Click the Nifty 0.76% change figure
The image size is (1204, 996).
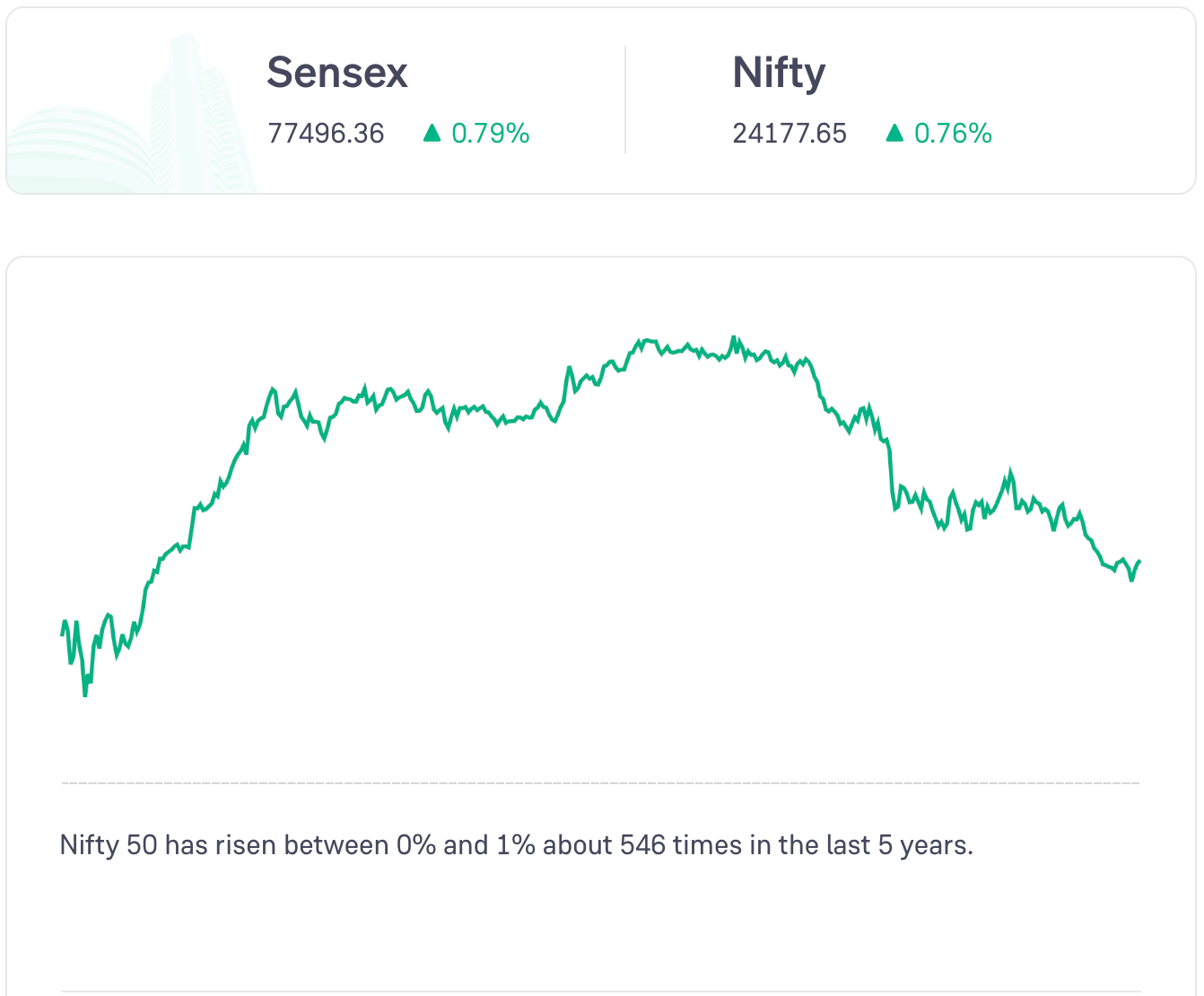click(x=953, y=134)
